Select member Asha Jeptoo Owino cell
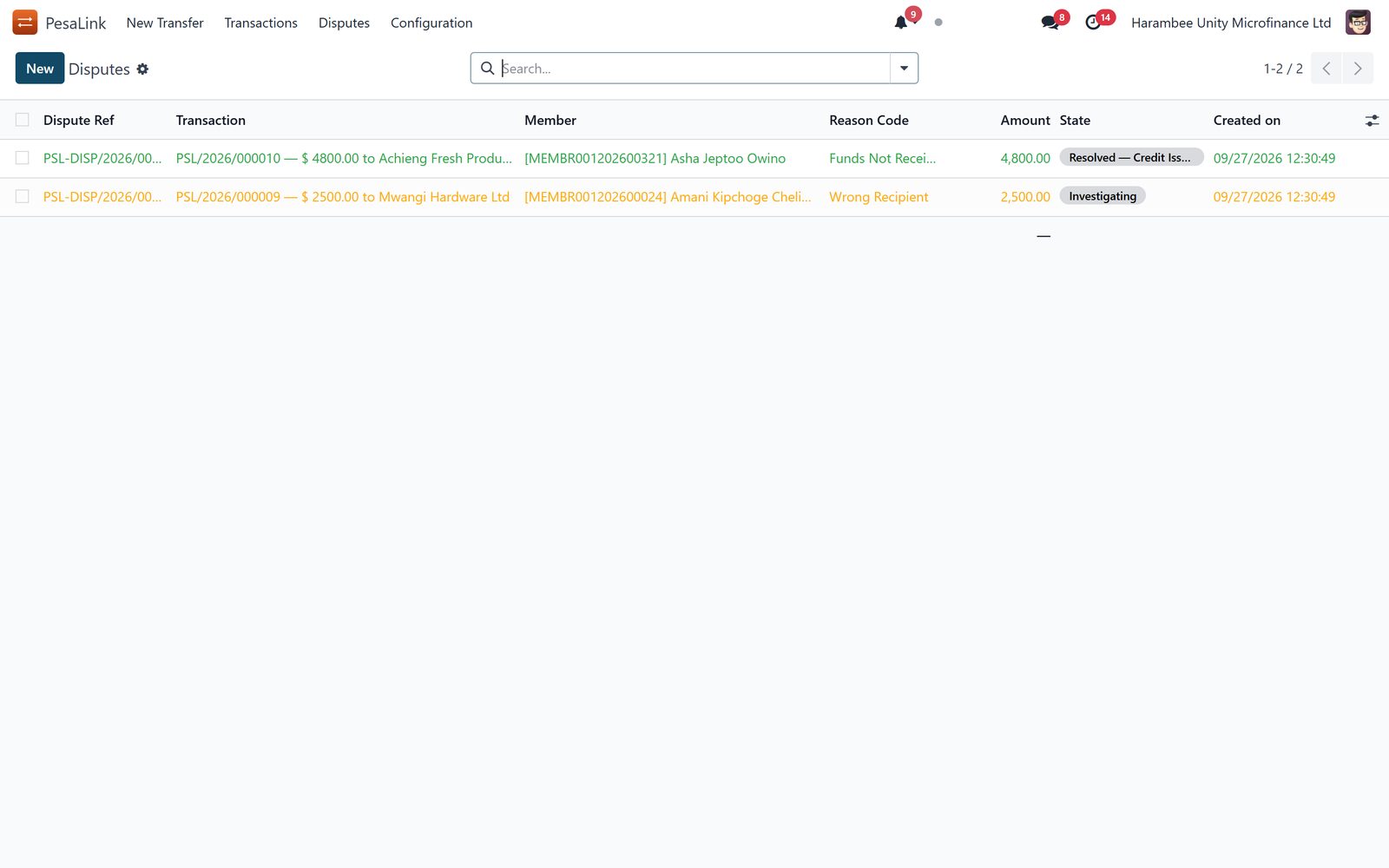This screenshot has height=868, width=1389. [655, 158]
